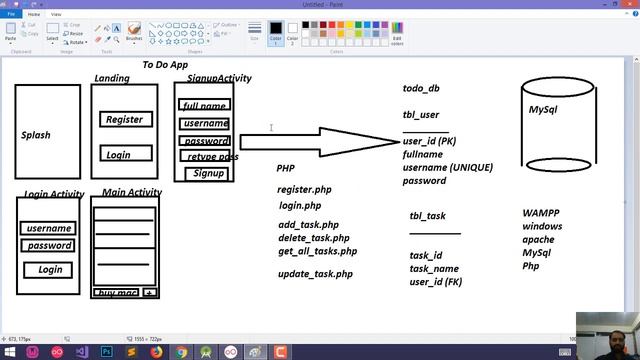The width and height of the screenshot is (640, 360).
Task: Click the taskbar keyboard icon
Action: (565, 352)
